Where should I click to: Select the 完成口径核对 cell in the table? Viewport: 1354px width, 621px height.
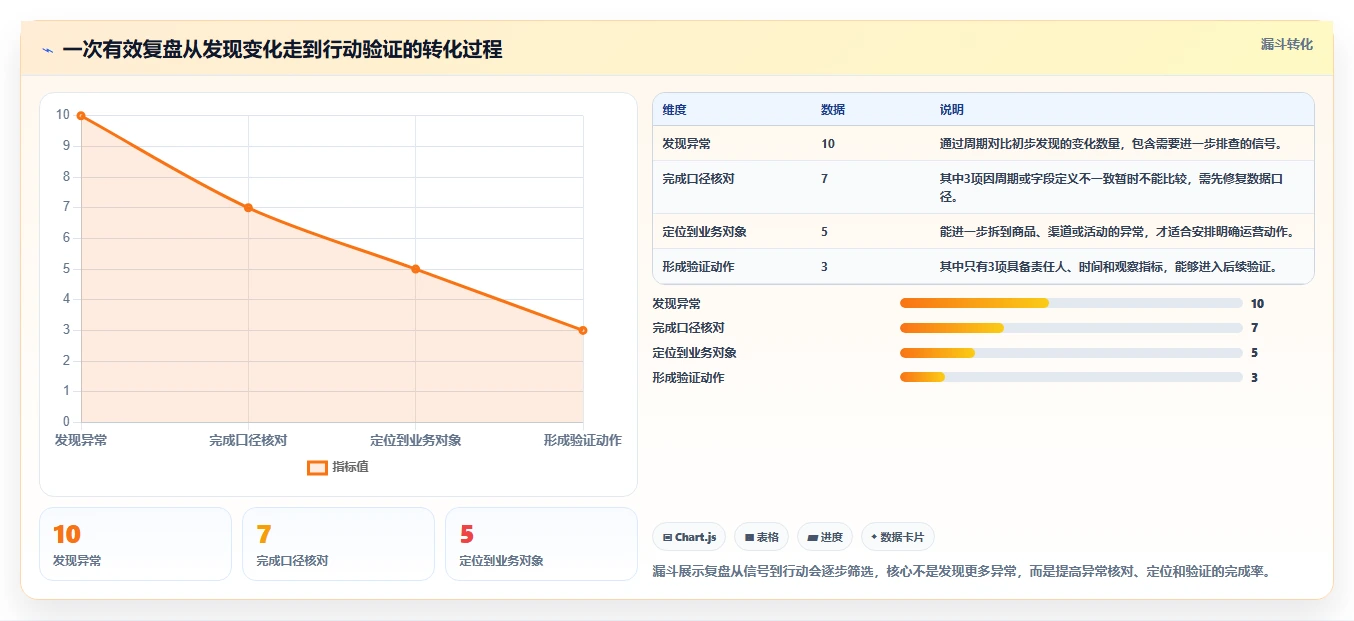[698, 179]
